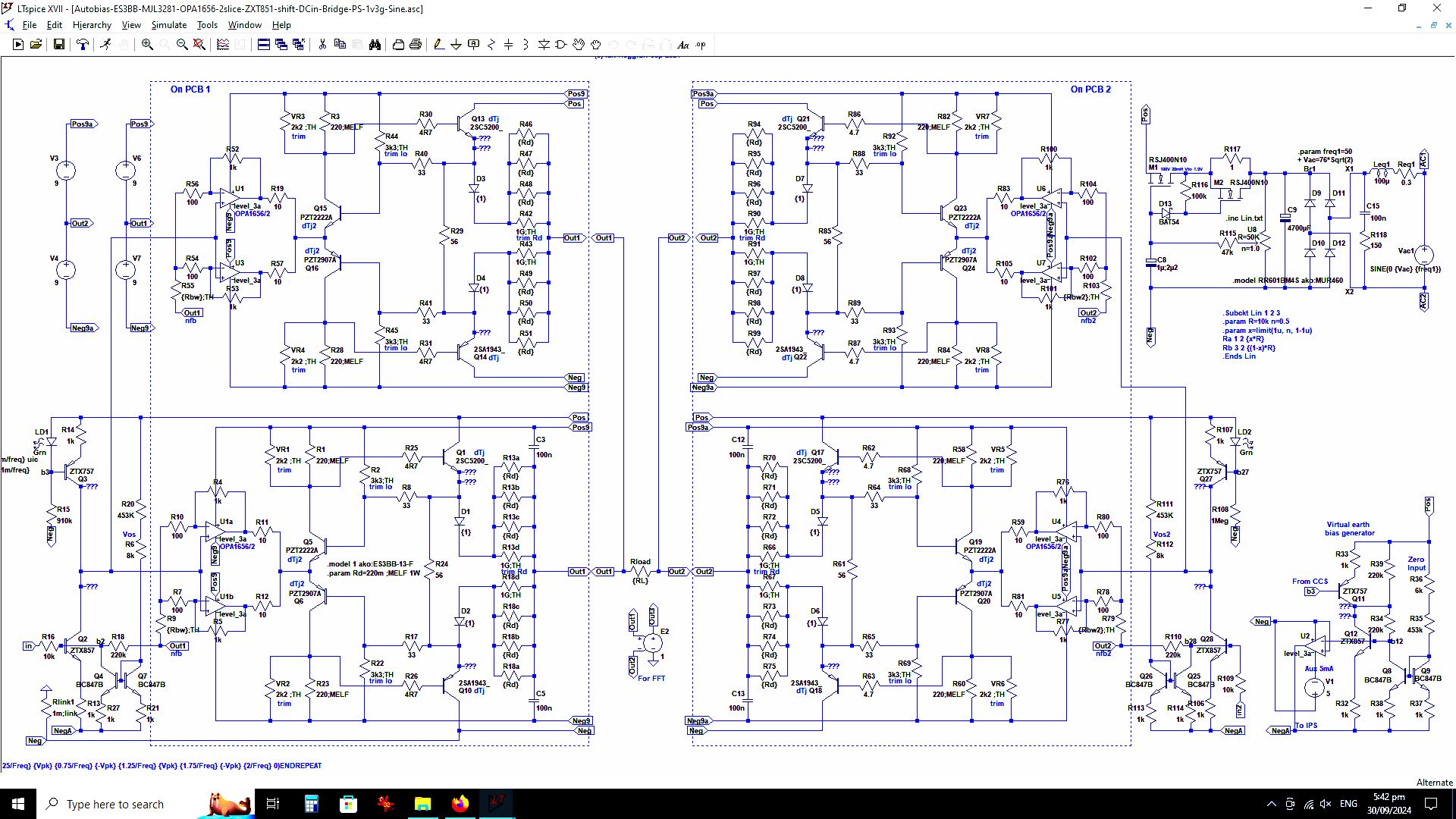Image resolution: width=1456 pixels, height=819 pixels.
Task: Select the Cut scissors tool
Action: (x=322, y=45)
